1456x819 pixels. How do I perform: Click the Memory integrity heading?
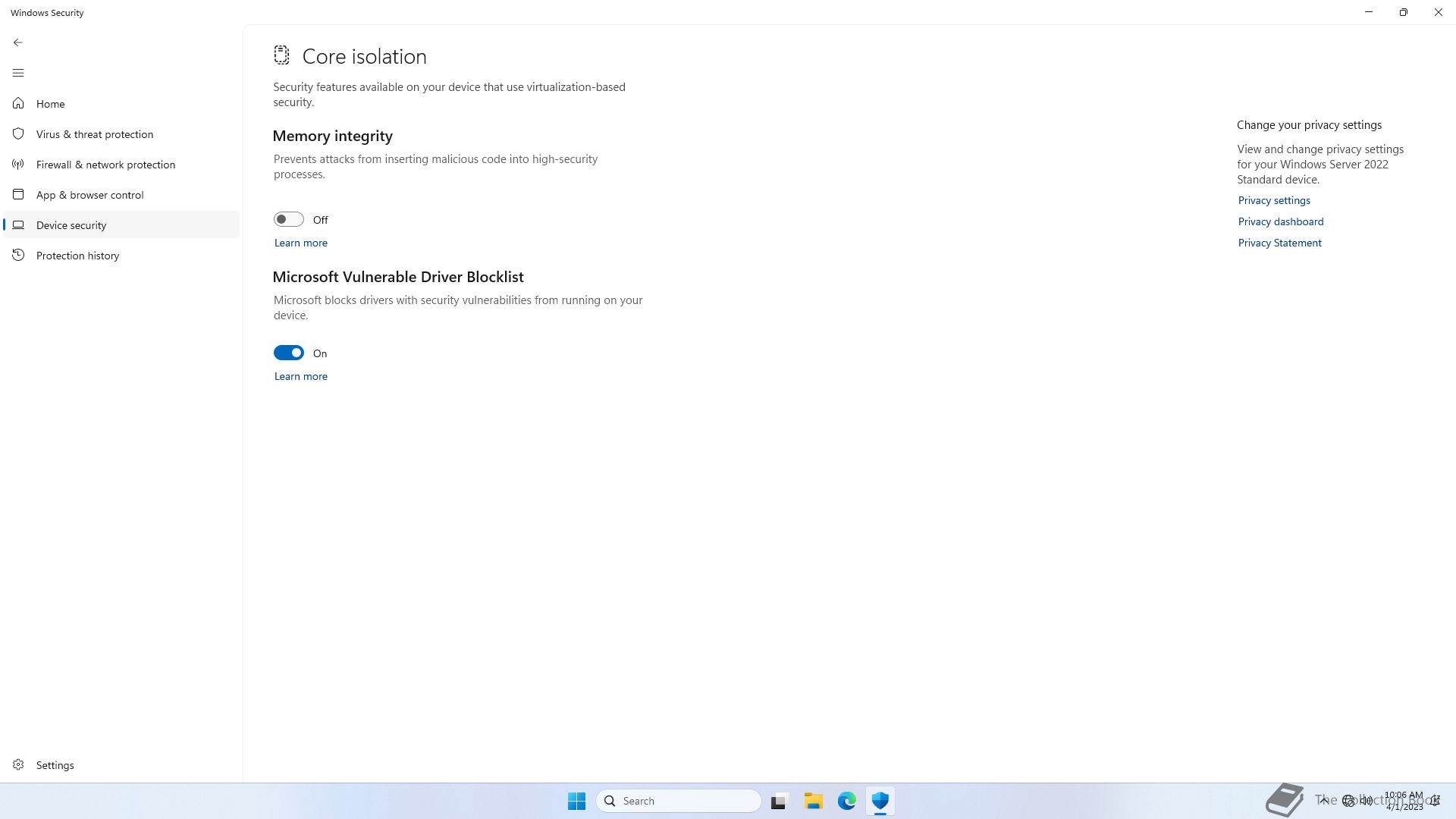pos(332,136)
